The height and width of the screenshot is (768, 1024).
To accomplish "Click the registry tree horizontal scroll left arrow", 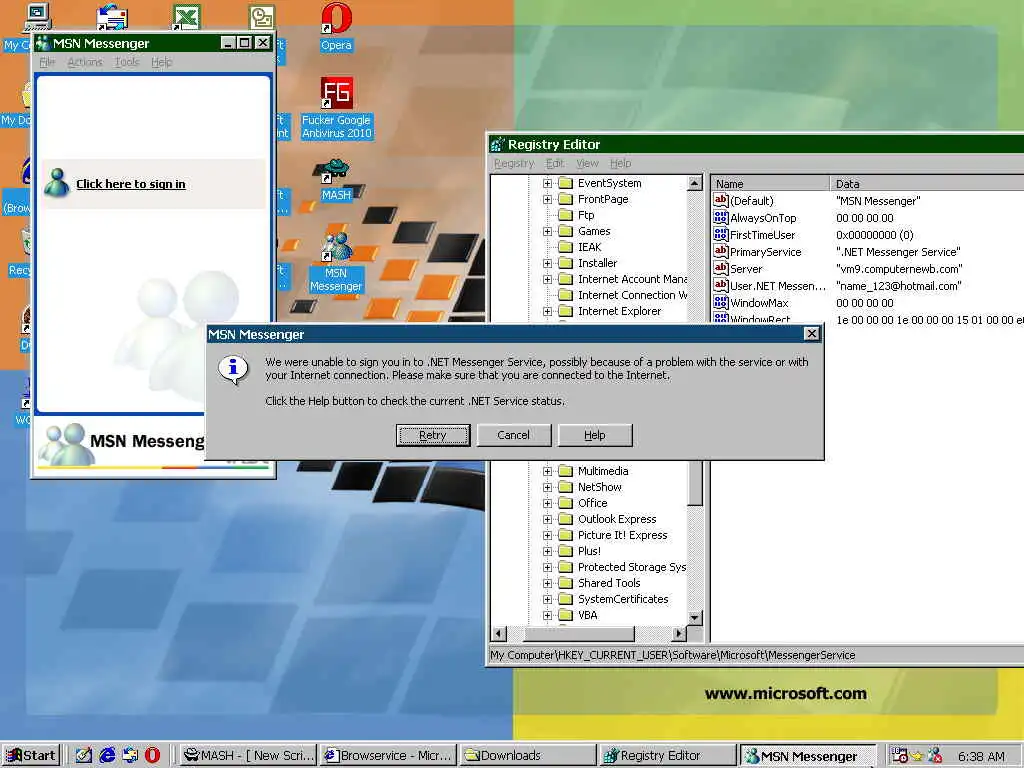I will click(x=499, y=633).
